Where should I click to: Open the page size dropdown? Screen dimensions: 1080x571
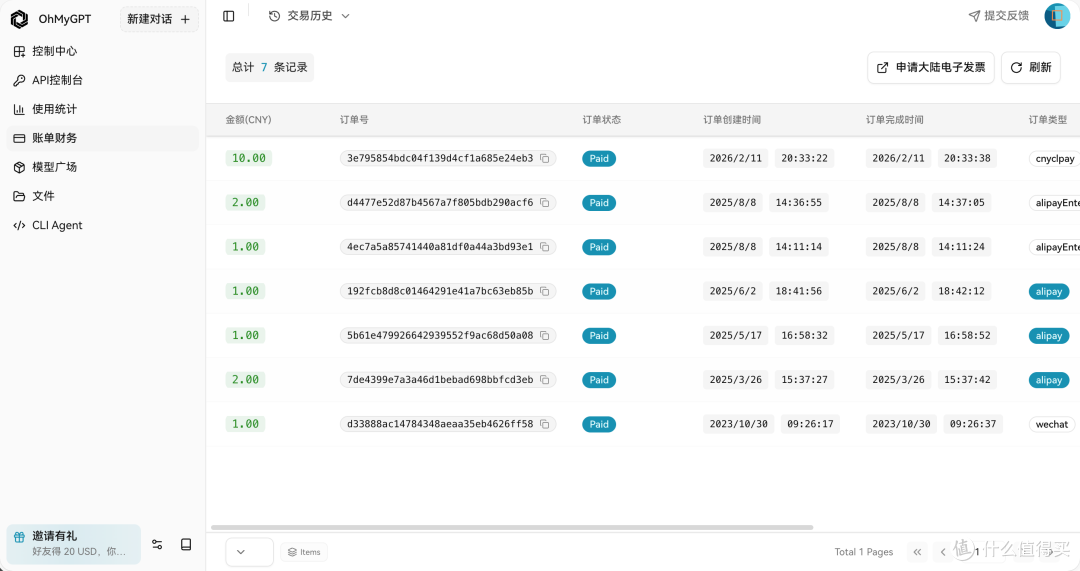coord(249,552)
